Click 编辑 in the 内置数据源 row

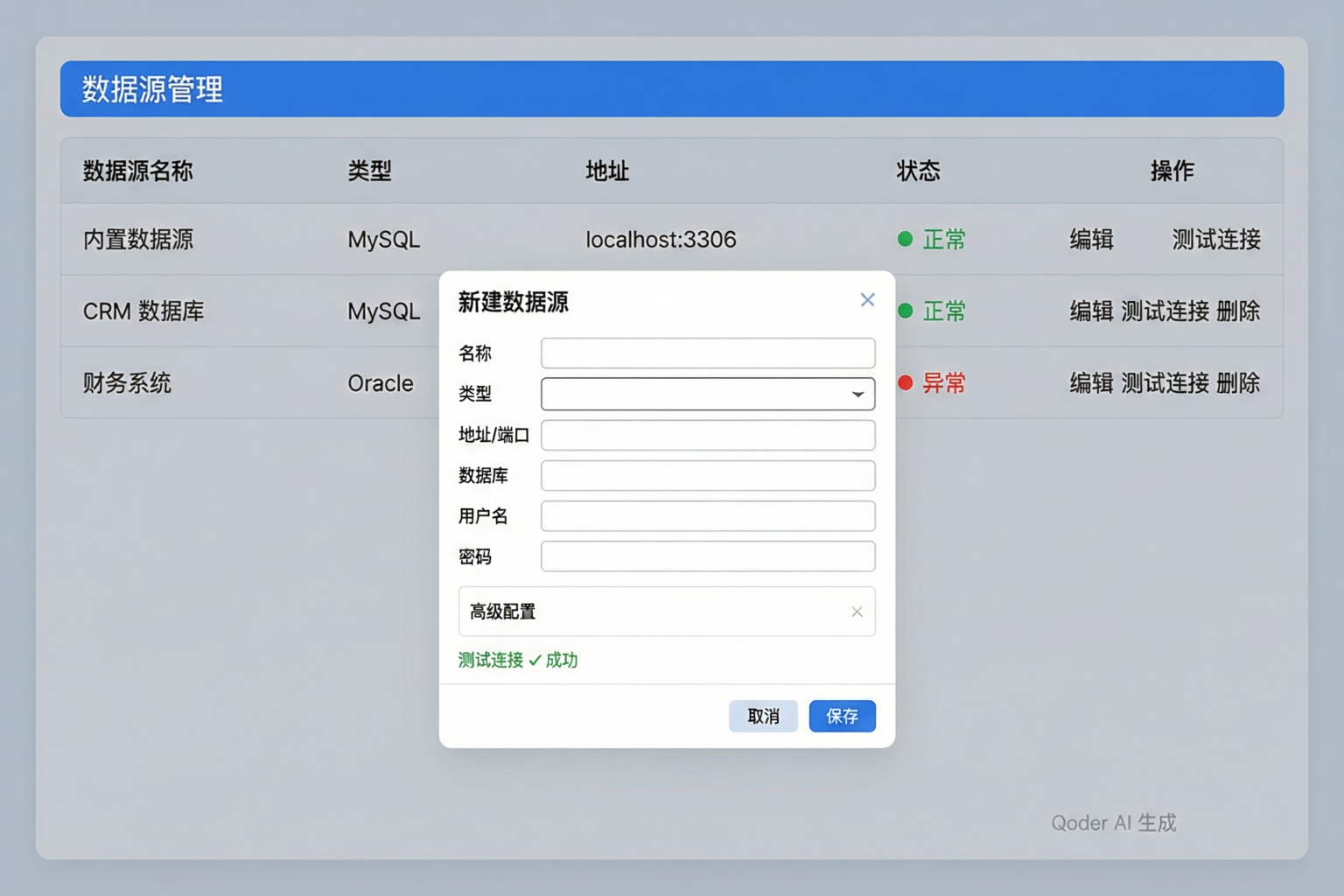coord(1091,240)
